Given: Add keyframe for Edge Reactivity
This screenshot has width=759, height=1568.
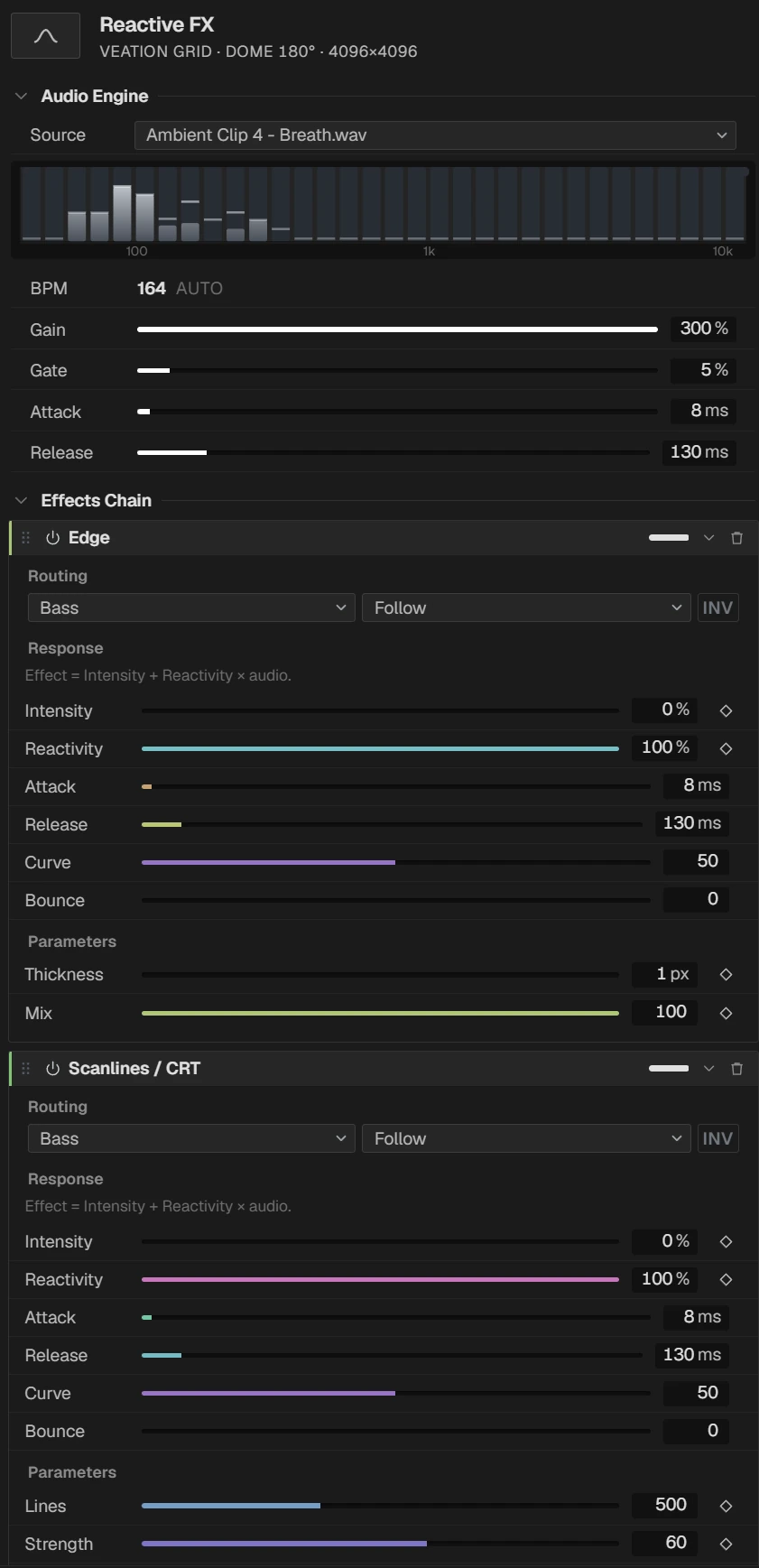Looking at the screenshot, I should point(726,748).
